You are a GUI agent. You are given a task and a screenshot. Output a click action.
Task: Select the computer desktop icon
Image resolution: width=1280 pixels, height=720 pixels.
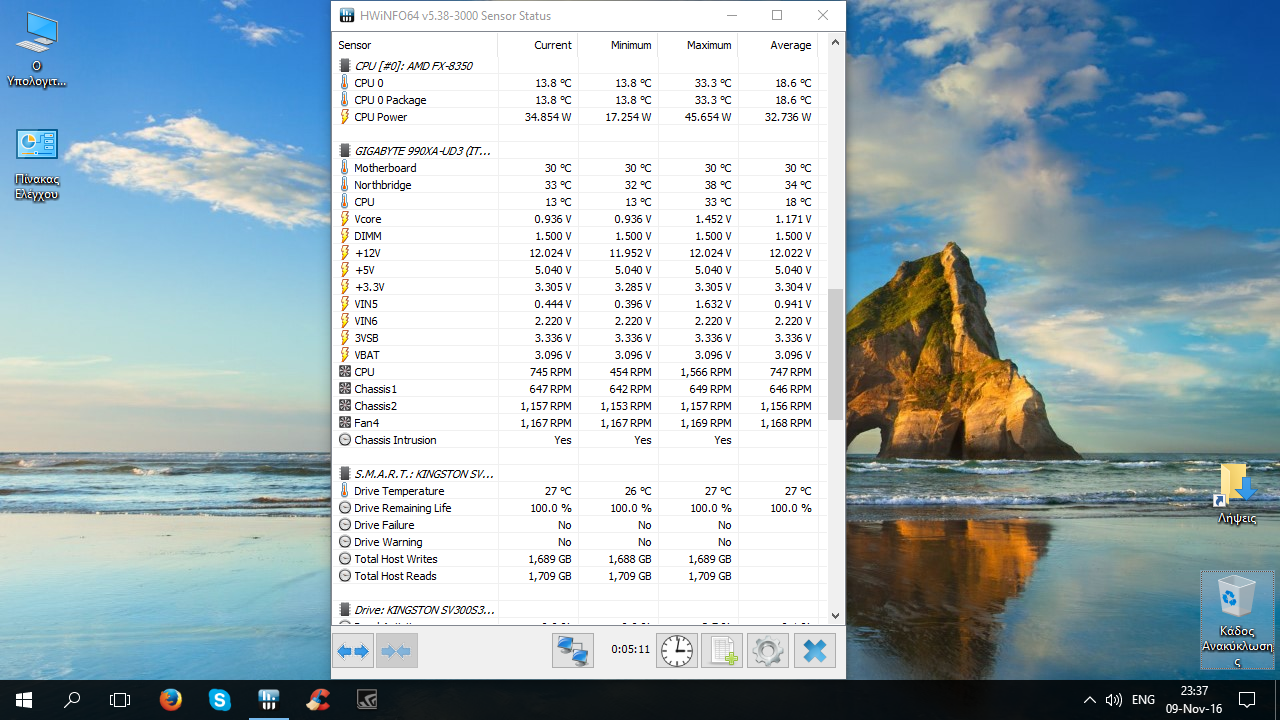(x=37, y=50)
